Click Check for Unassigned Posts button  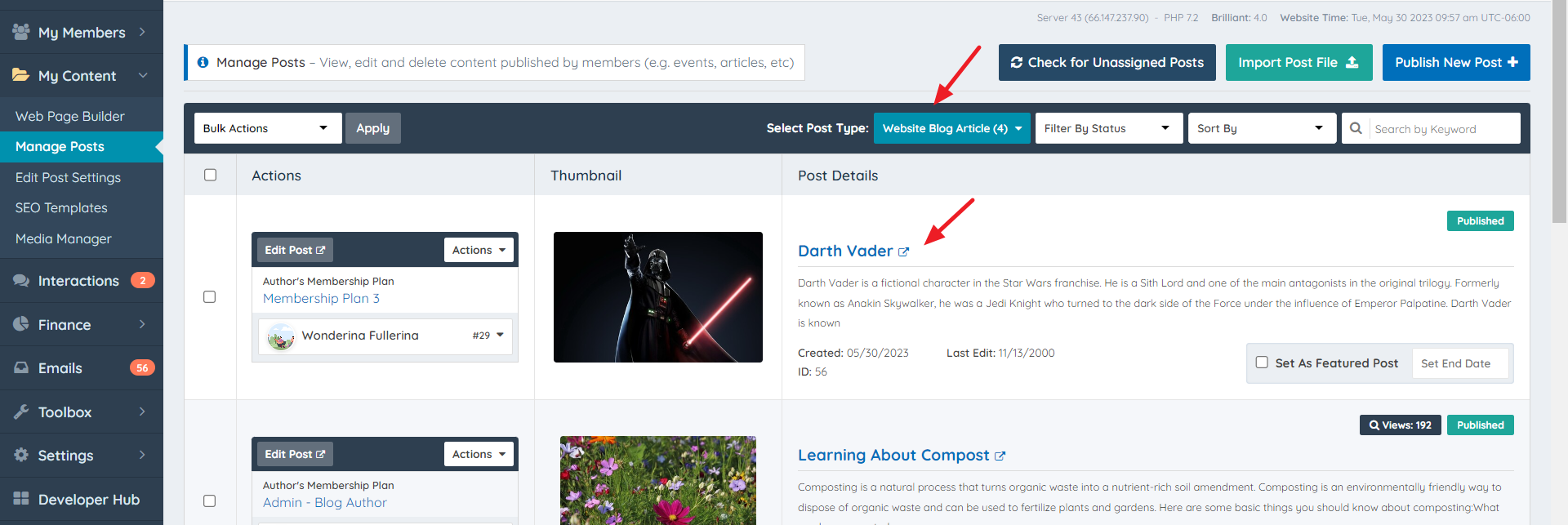coord(1107,62)
